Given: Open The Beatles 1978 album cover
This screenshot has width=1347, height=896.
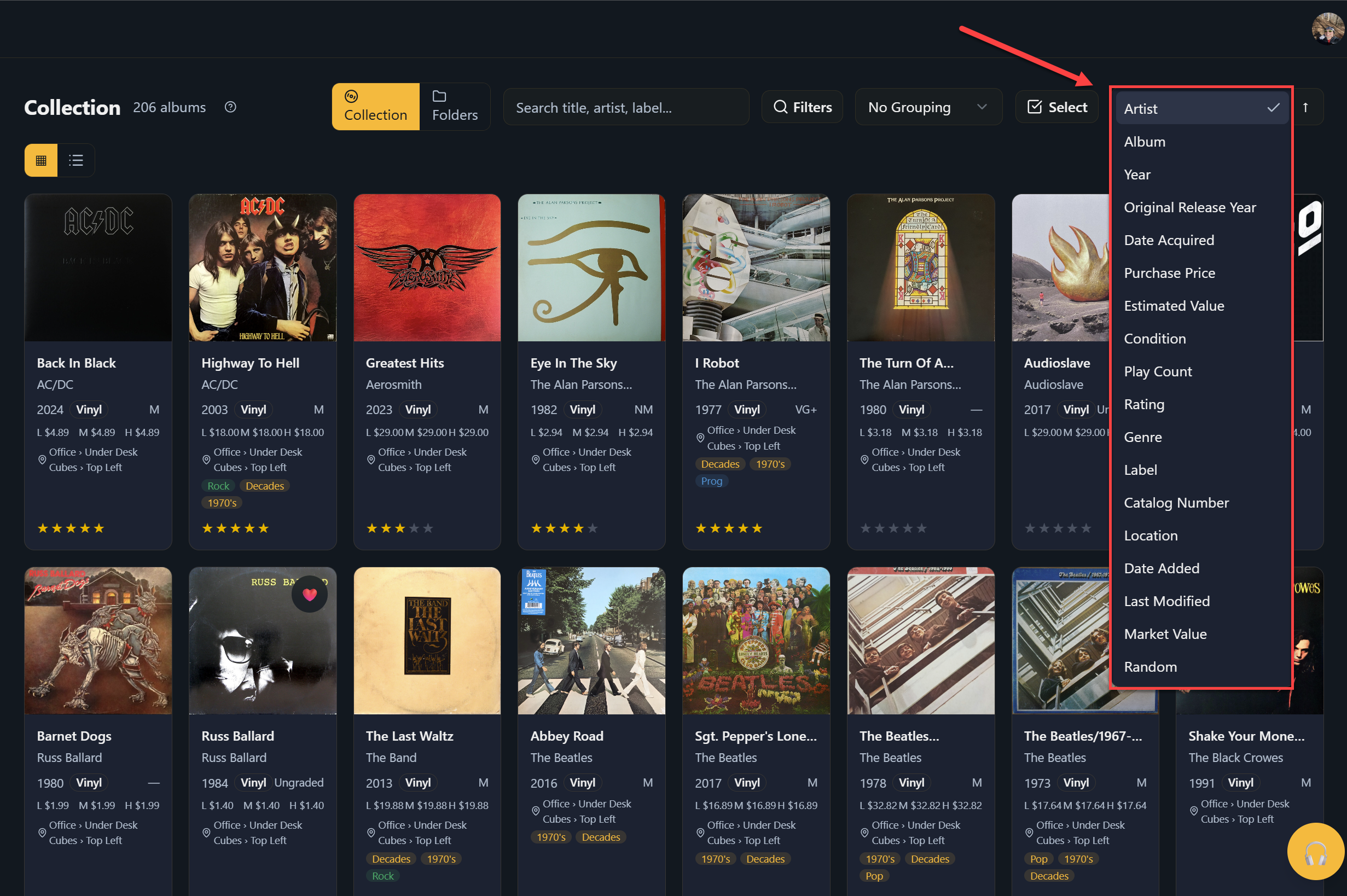Looking at the screenshot, I should (921, 641).
